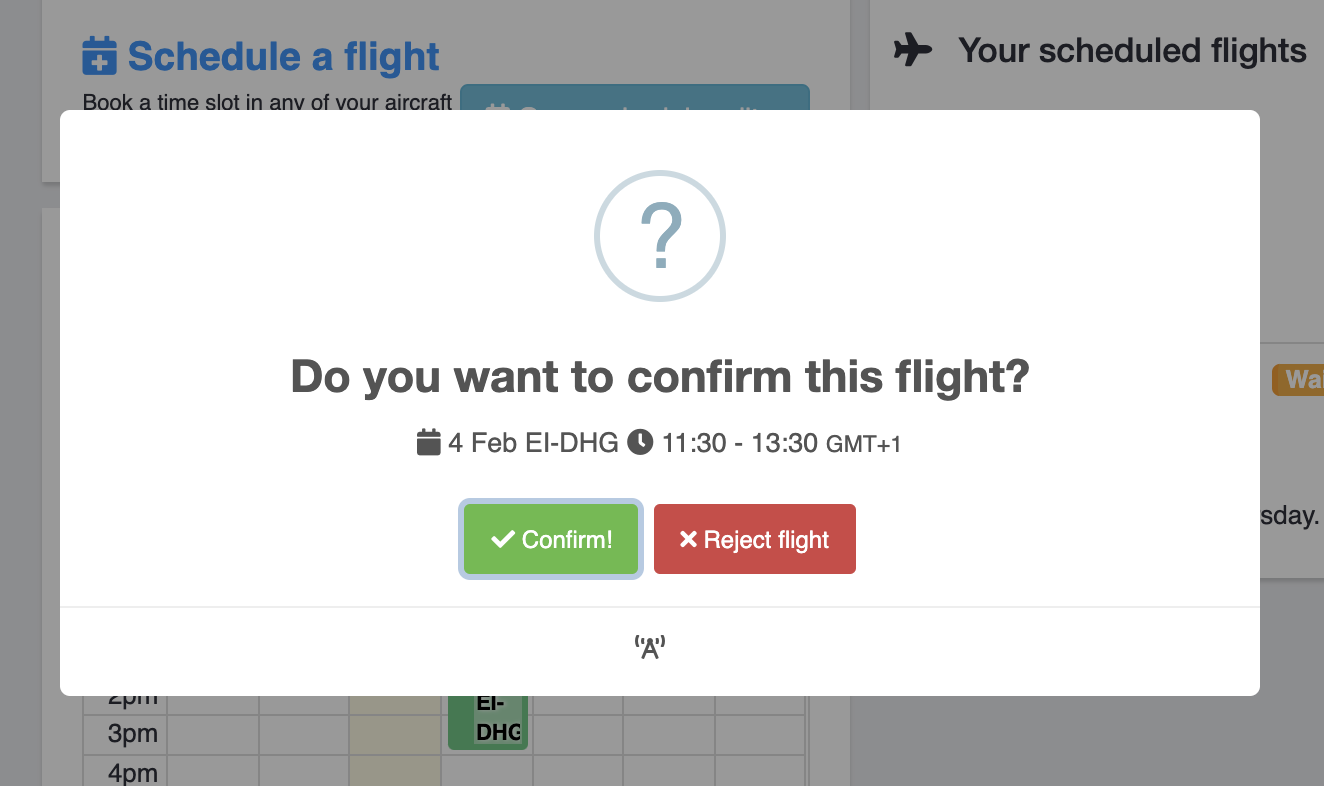Screen dimensions: 1324x786
Task: Click the broadcast tower icon in dialog footer
Action: click(650, 648)
